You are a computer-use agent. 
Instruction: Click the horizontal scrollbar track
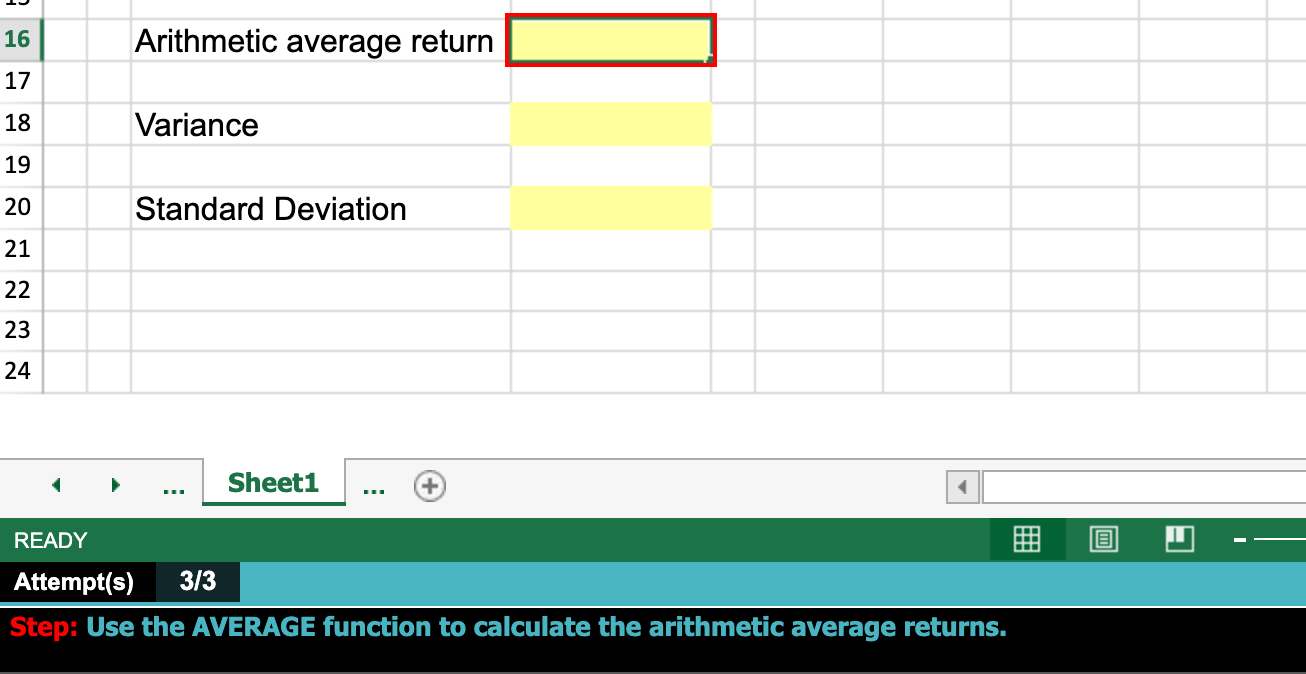coord(1140,487)
